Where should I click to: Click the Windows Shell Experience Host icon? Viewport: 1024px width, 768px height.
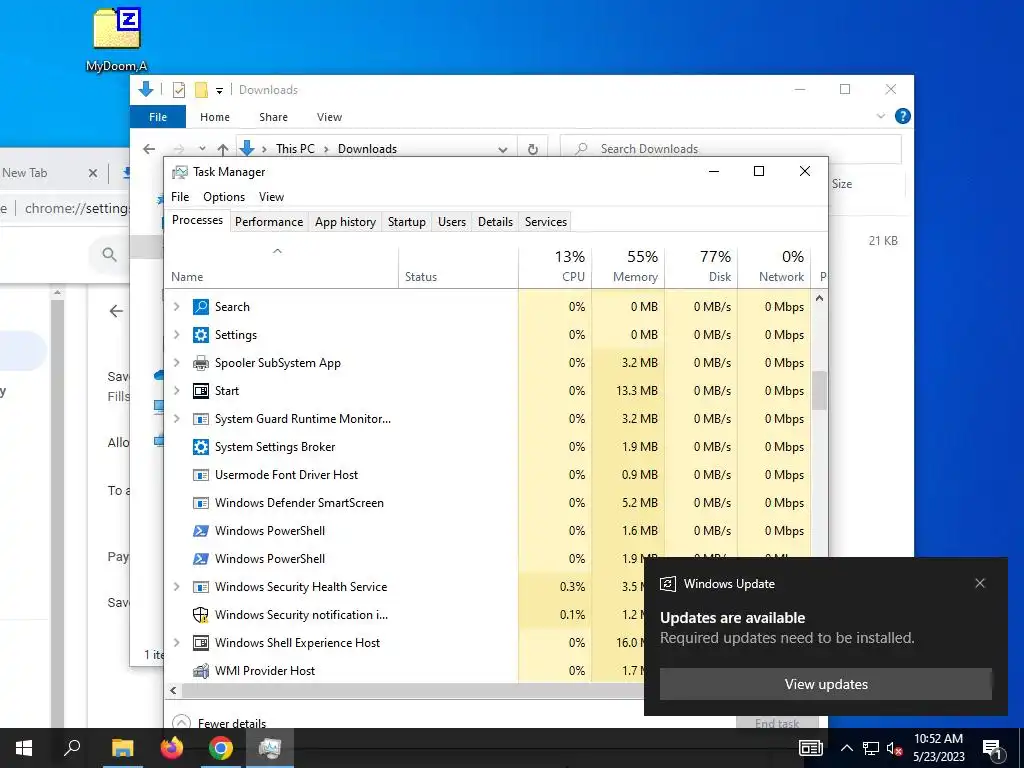tap(200, 643)
